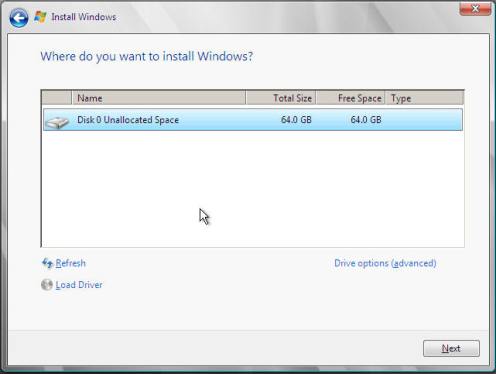Click the hard disk icon for Disk 0

click(57, 122)
